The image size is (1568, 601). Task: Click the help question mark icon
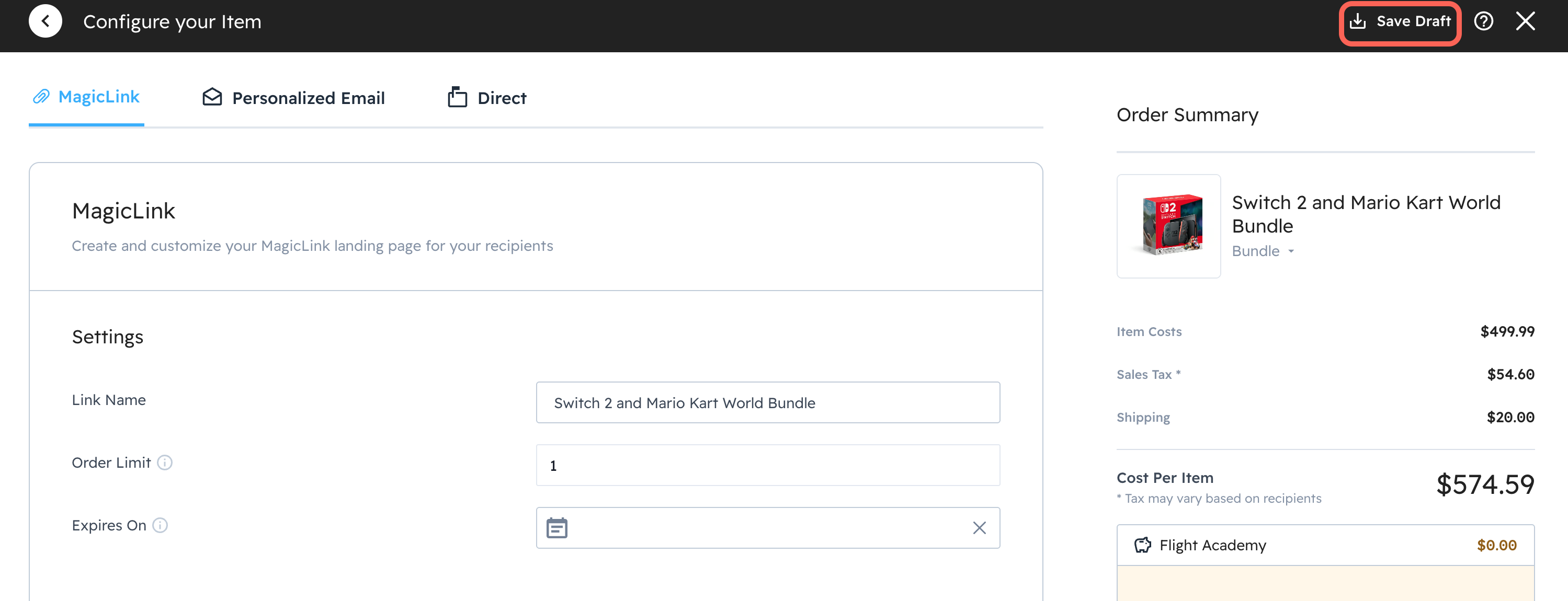(1483, 21)
